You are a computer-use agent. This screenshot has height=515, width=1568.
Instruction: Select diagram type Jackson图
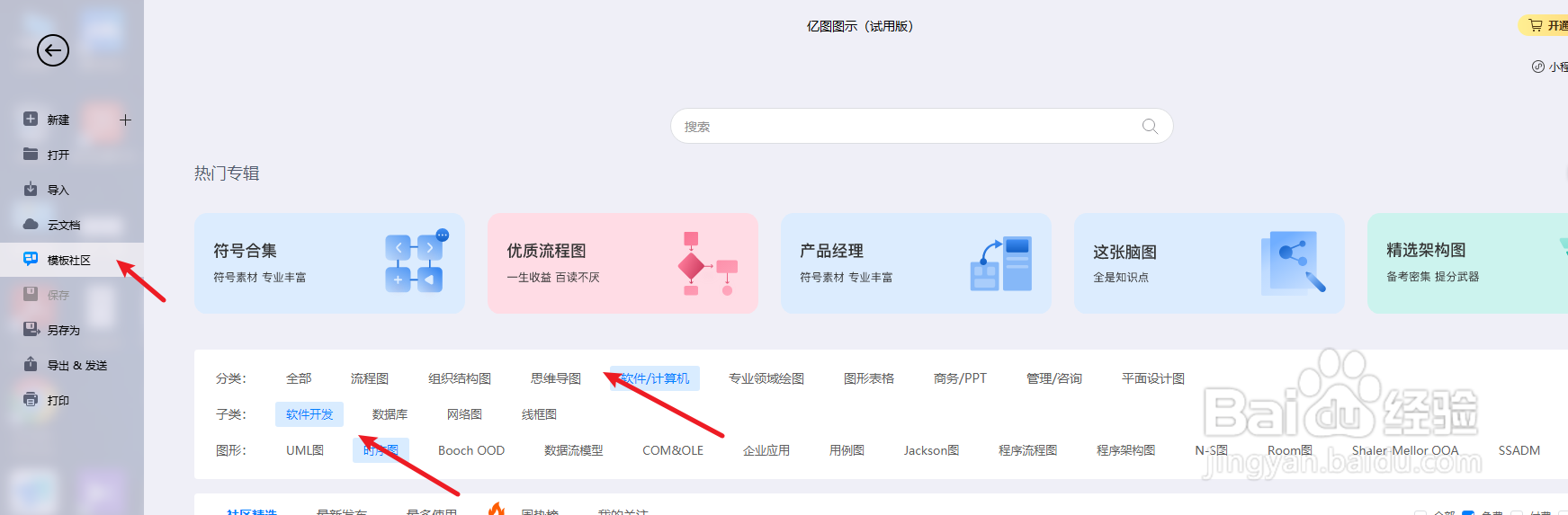(931, 450)
